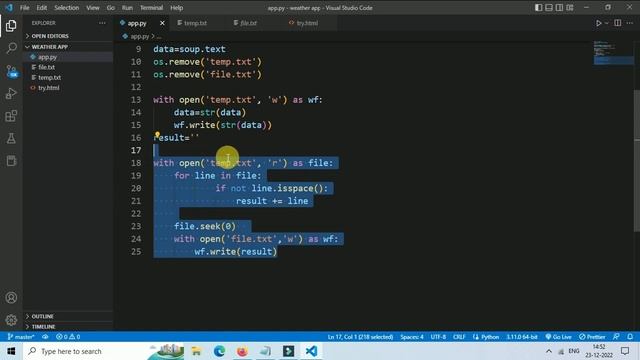Screen dimensions: 640x360
Task: Open Windows Action Center notifications
Action: point(625,351)
